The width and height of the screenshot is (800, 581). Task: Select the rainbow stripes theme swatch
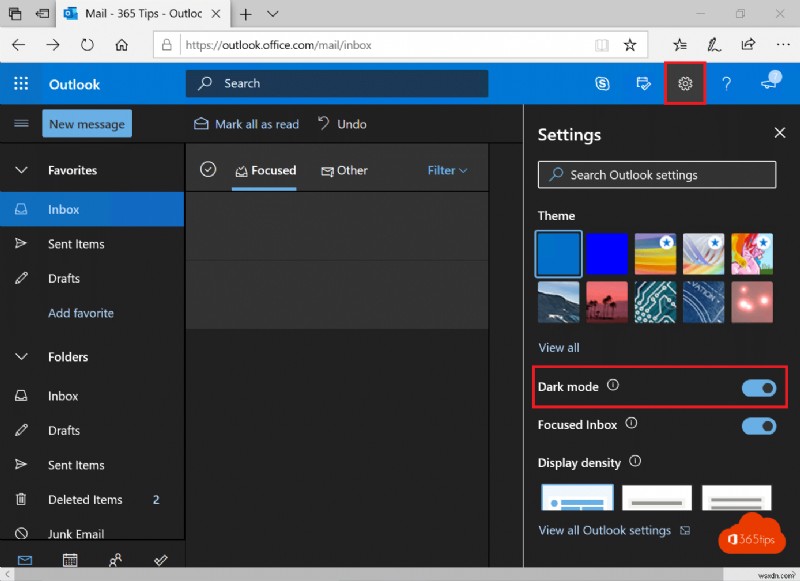point(655,254)
